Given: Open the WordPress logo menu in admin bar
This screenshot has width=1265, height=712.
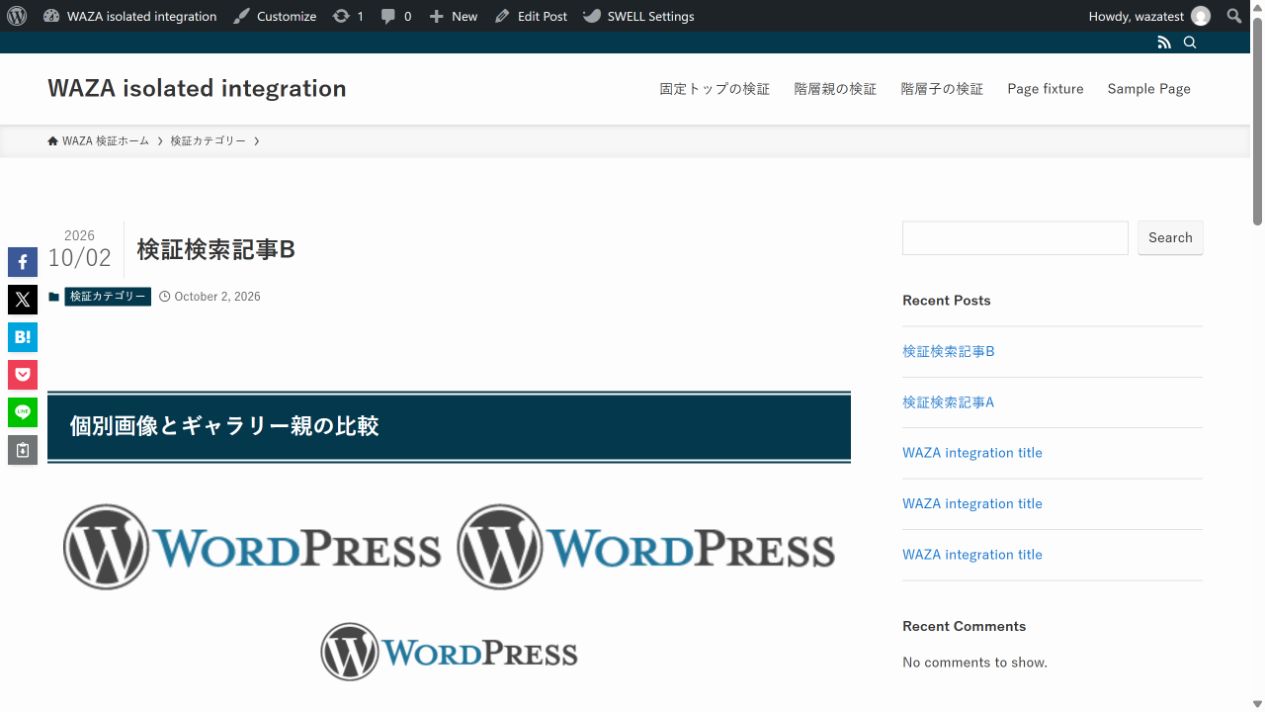Looking at the screenshot, I should [17, 16].
